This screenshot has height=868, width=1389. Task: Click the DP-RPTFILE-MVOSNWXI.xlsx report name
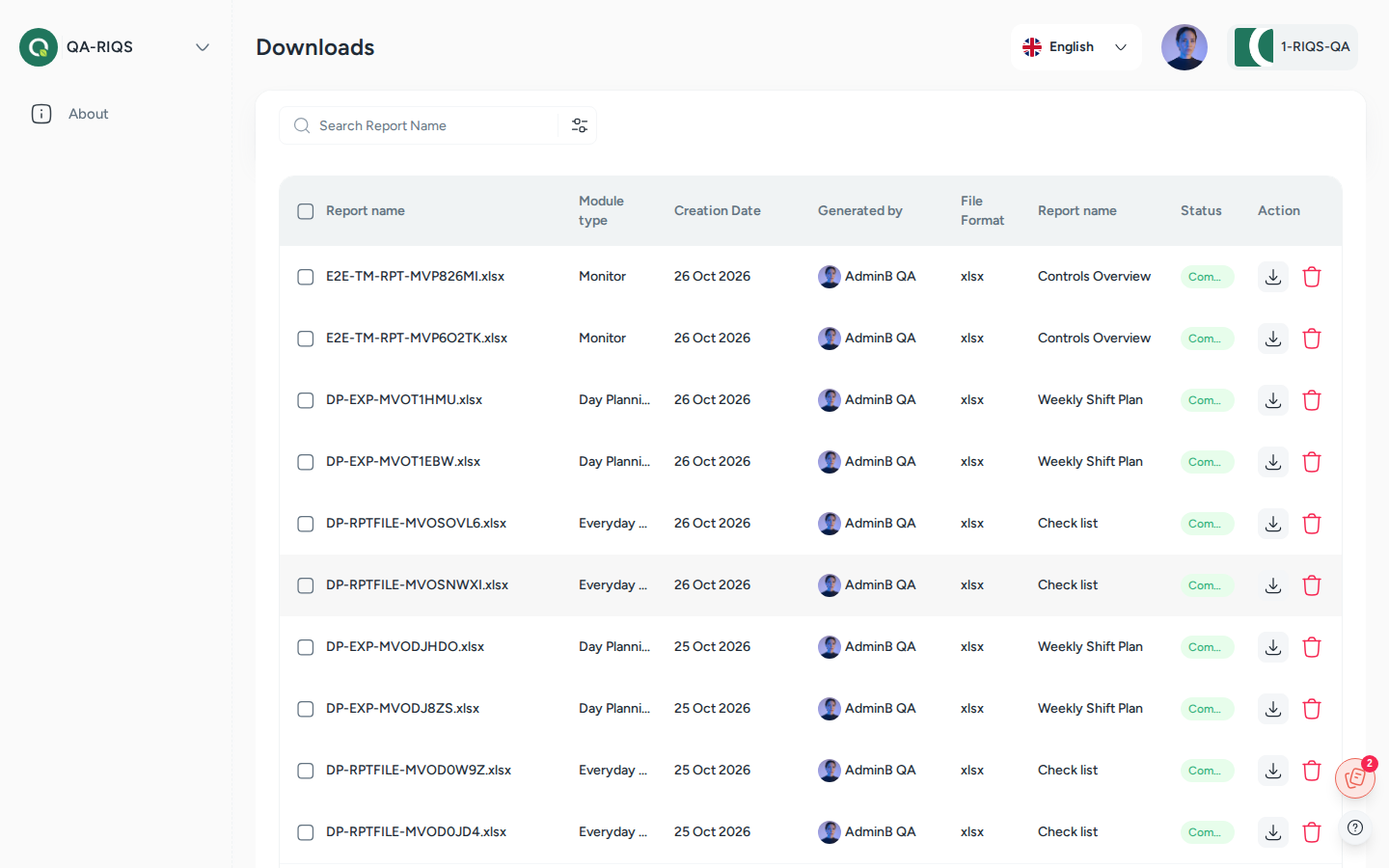tap(417, 585)
